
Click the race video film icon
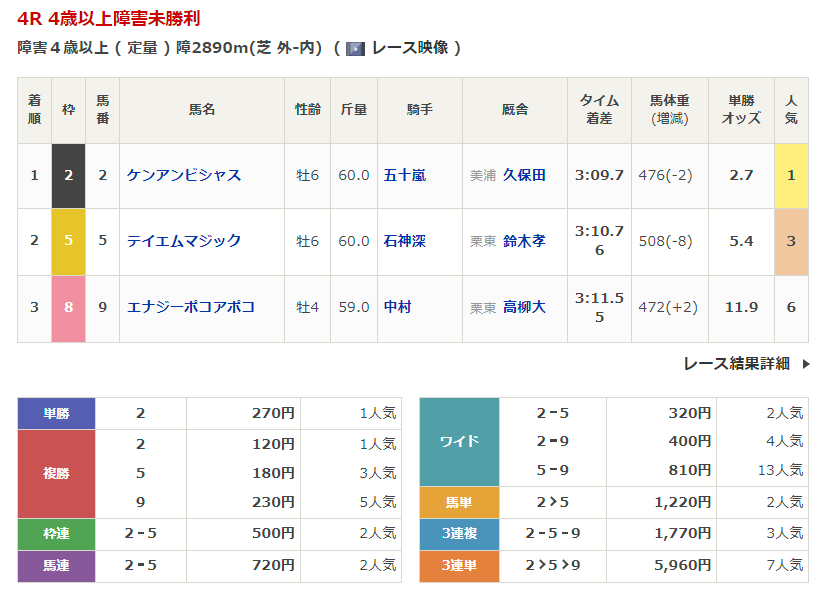point(355,48)
